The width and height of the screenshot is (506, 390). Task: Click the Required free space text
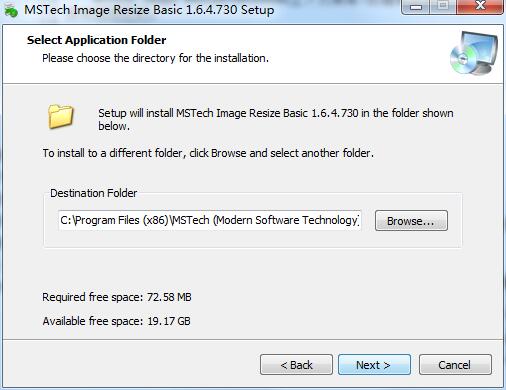point(117,297)
